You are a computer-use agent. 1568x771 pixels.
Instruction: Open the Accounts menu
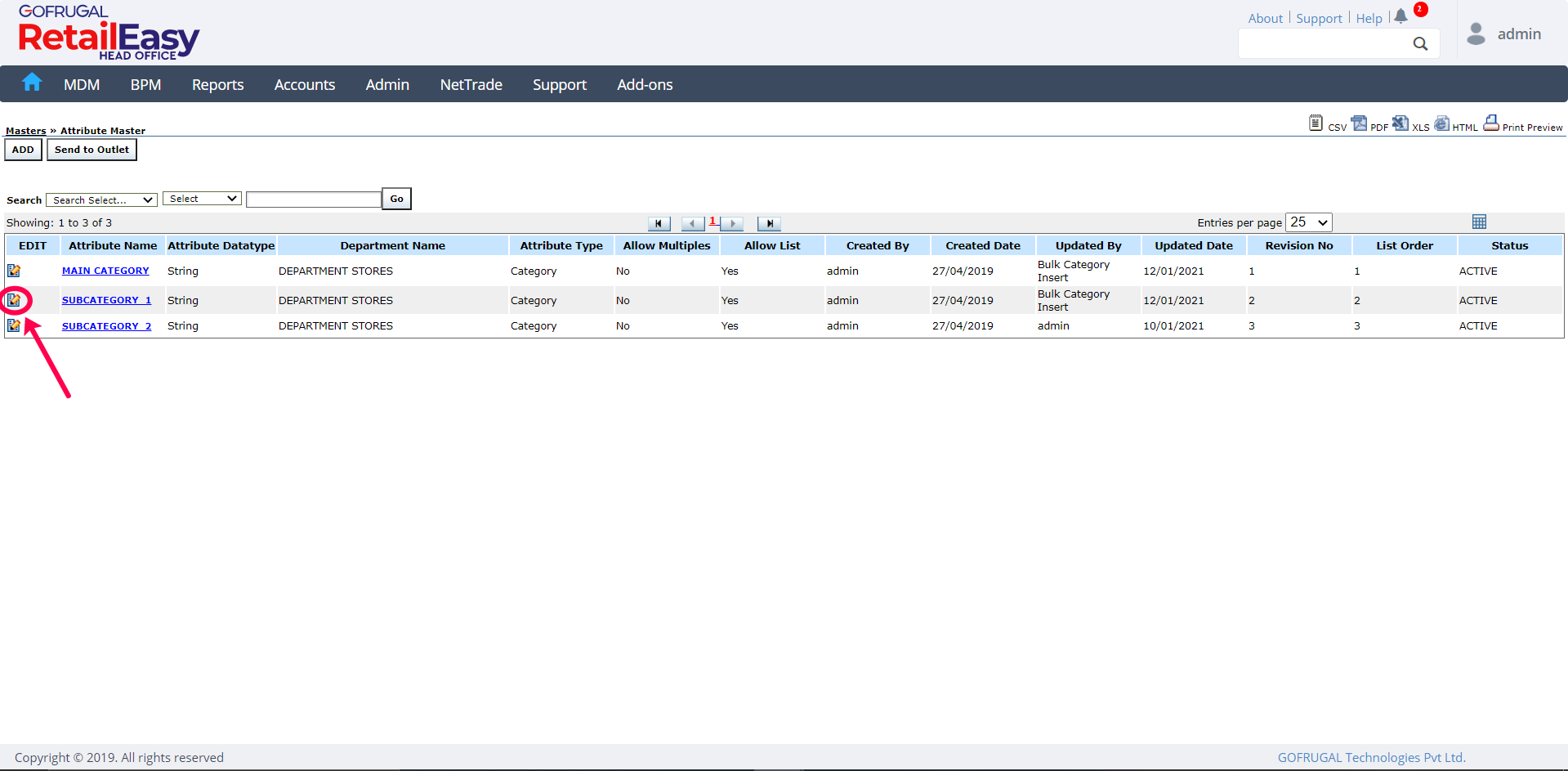(305, 85)
